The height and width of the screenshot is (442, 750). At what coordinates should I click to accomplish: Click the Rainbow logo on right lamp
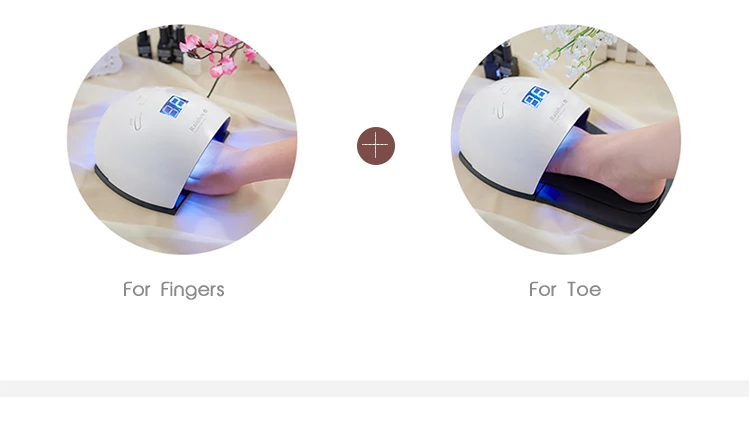tap(558, 110)
